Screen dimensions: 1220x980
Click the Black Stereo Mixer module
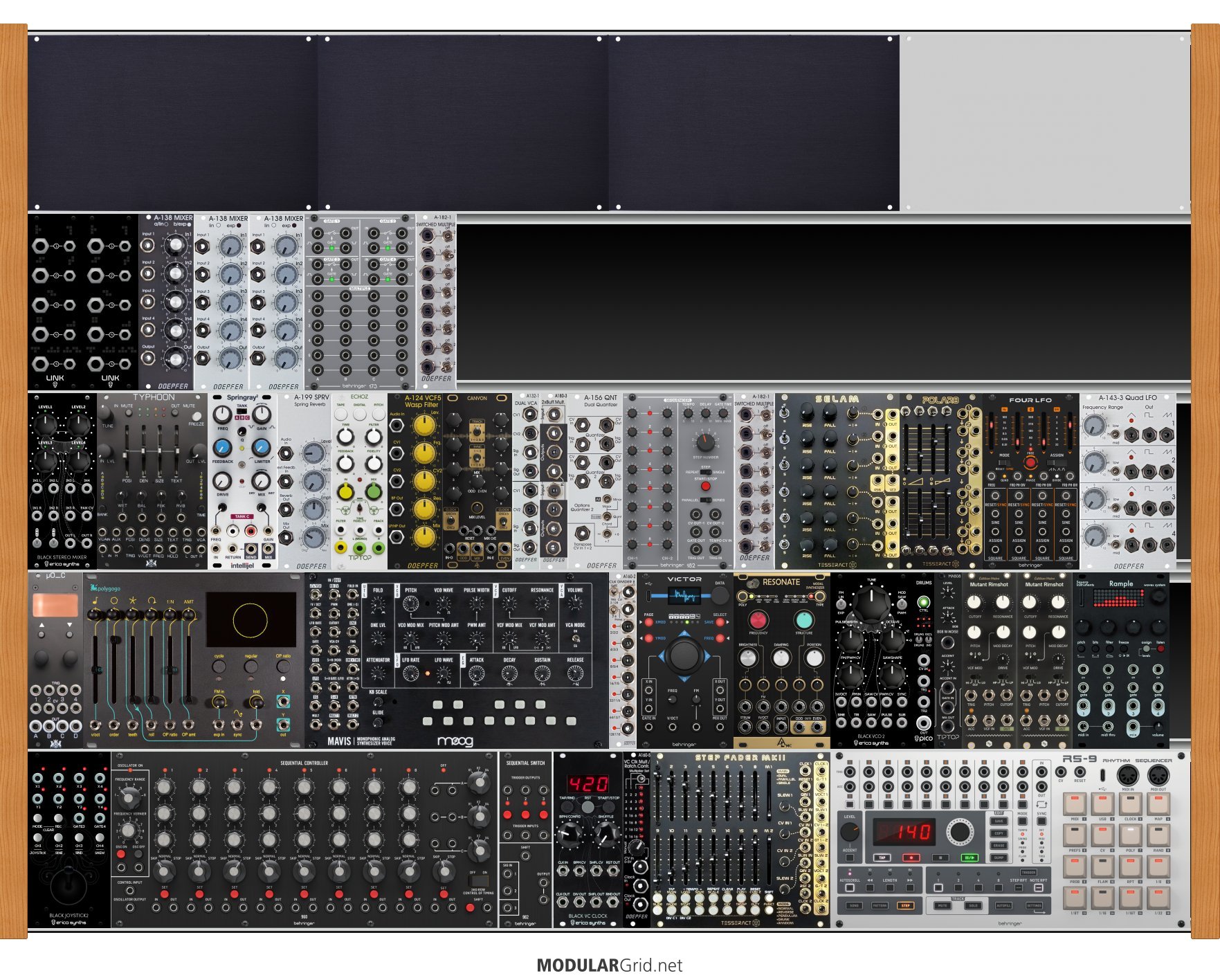coord(62,482)
